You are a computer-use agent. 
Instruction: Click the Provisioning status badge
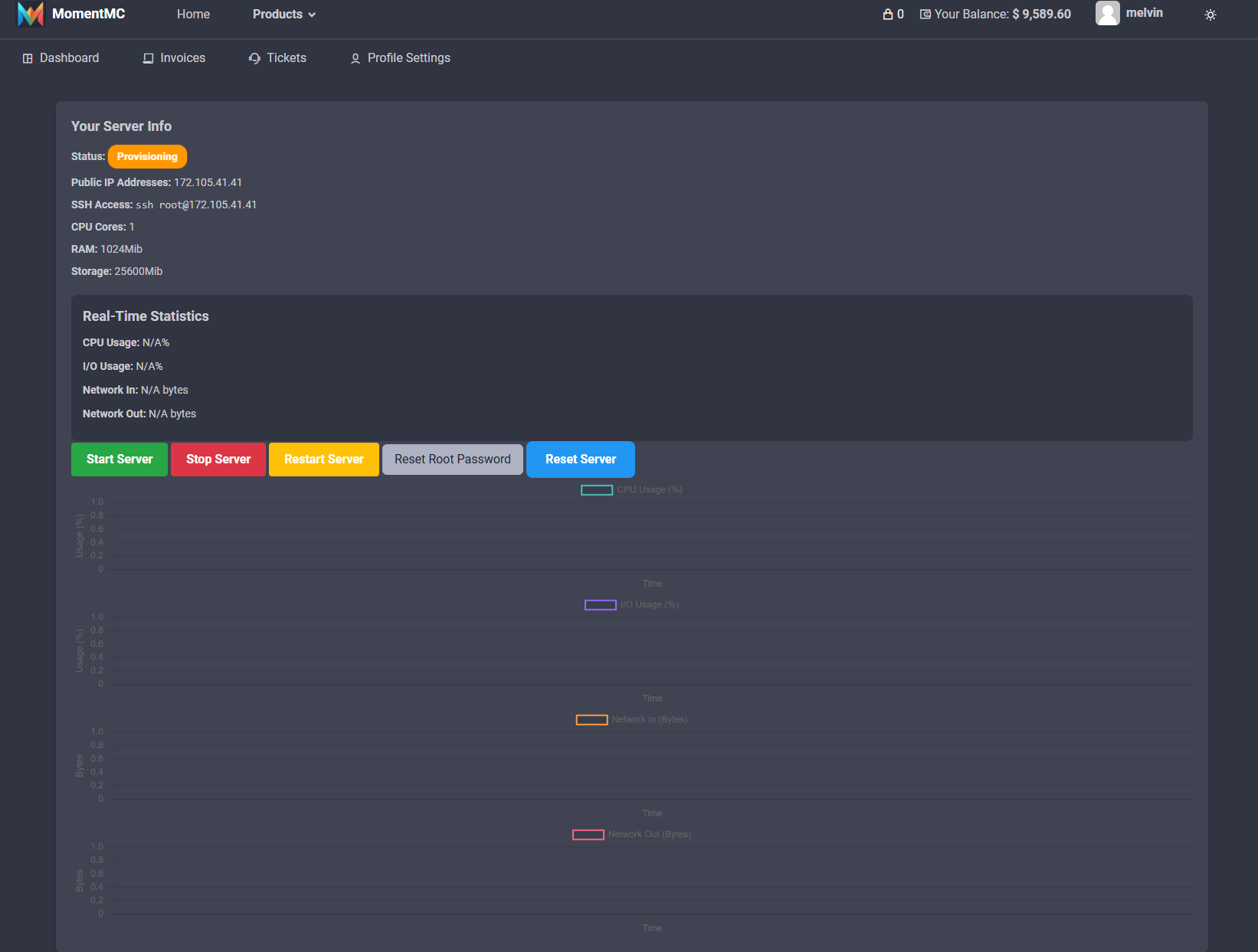(147, 156)
